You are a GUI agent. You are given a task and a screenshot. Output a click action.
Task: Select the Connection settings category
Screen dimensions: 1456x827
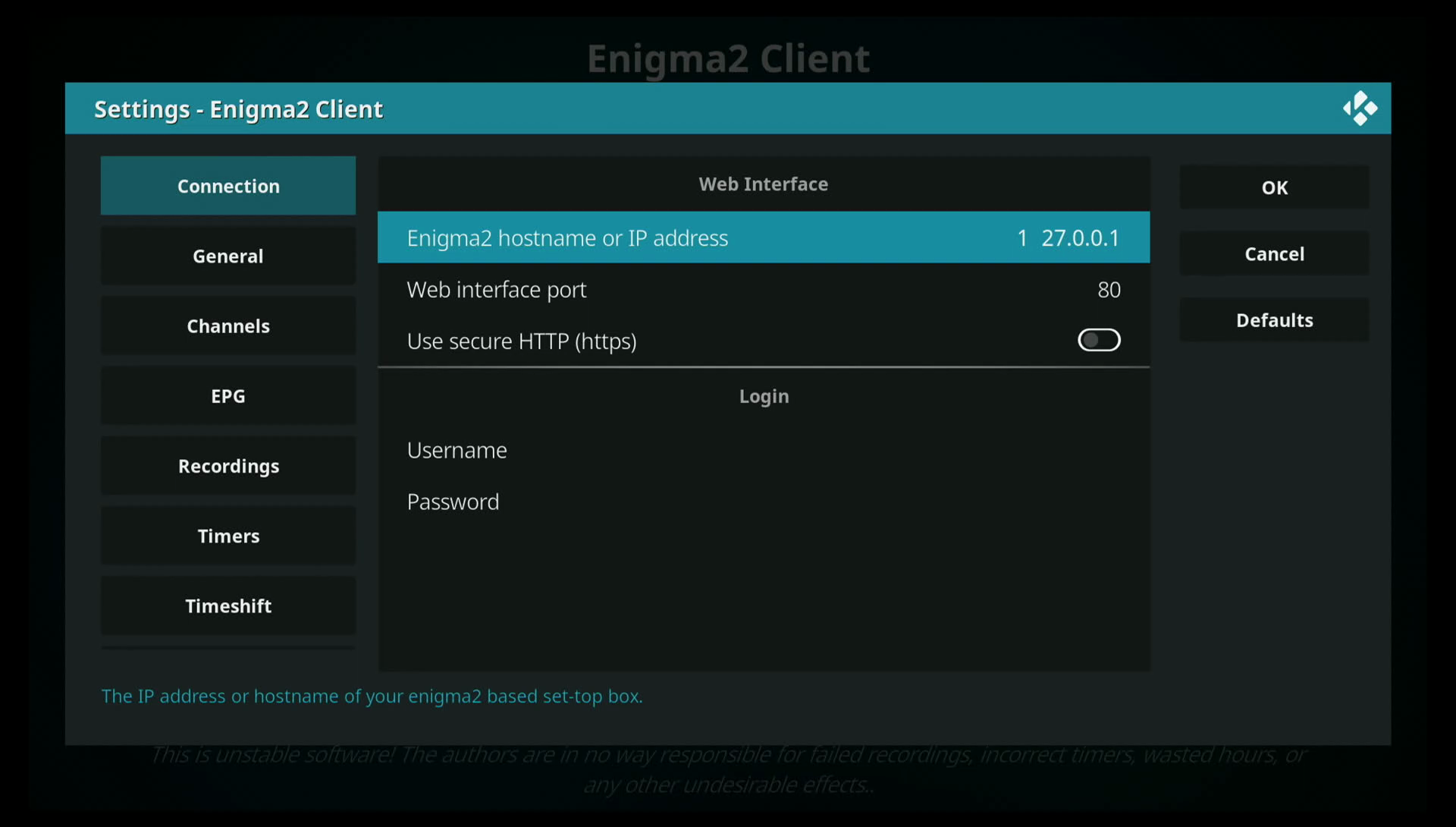coord(228,186)
